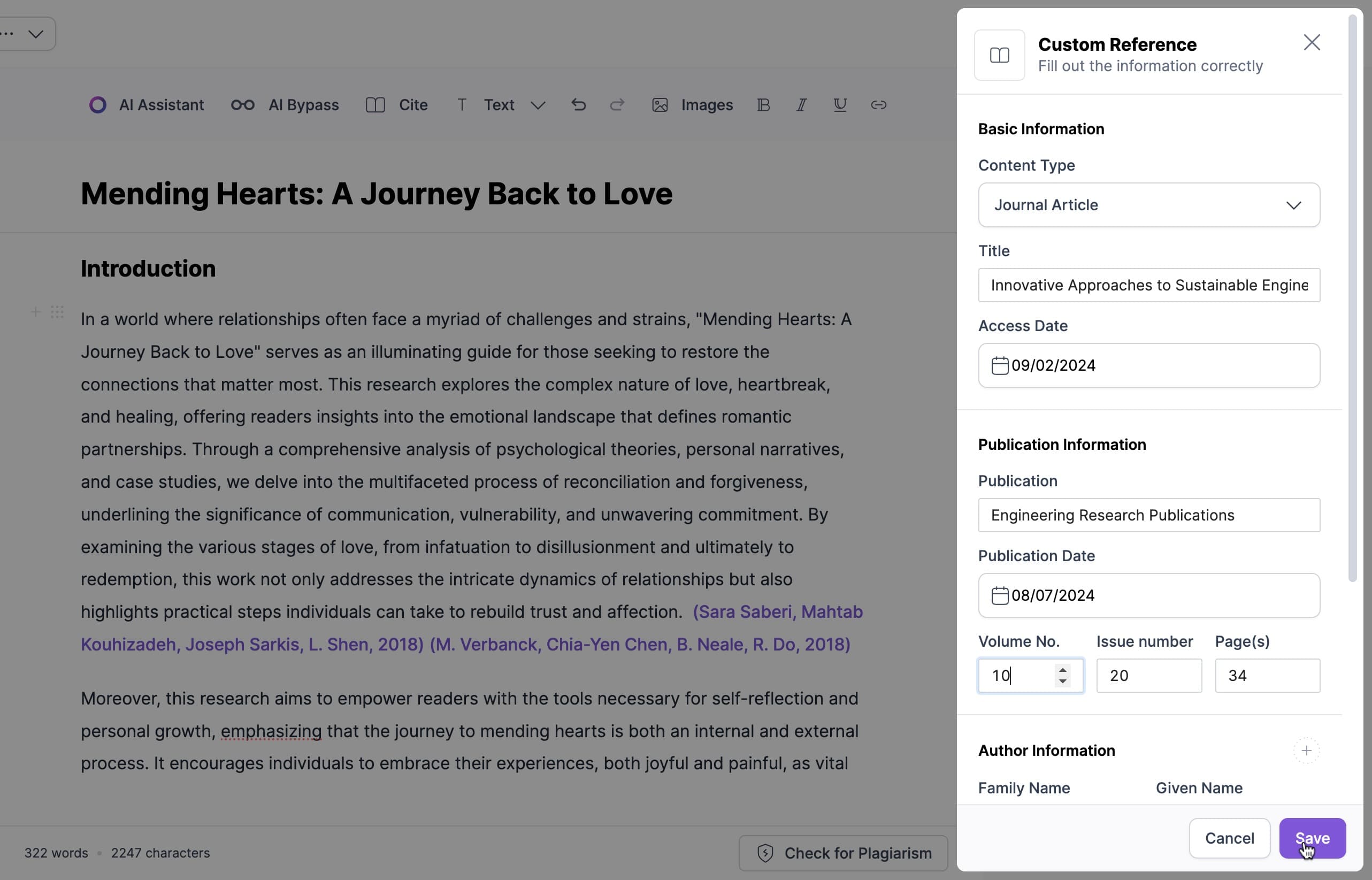The height and width of the screenshot is (880, 1372).
Task: Close the Custom Reference panel
Action: (1312, 42)
